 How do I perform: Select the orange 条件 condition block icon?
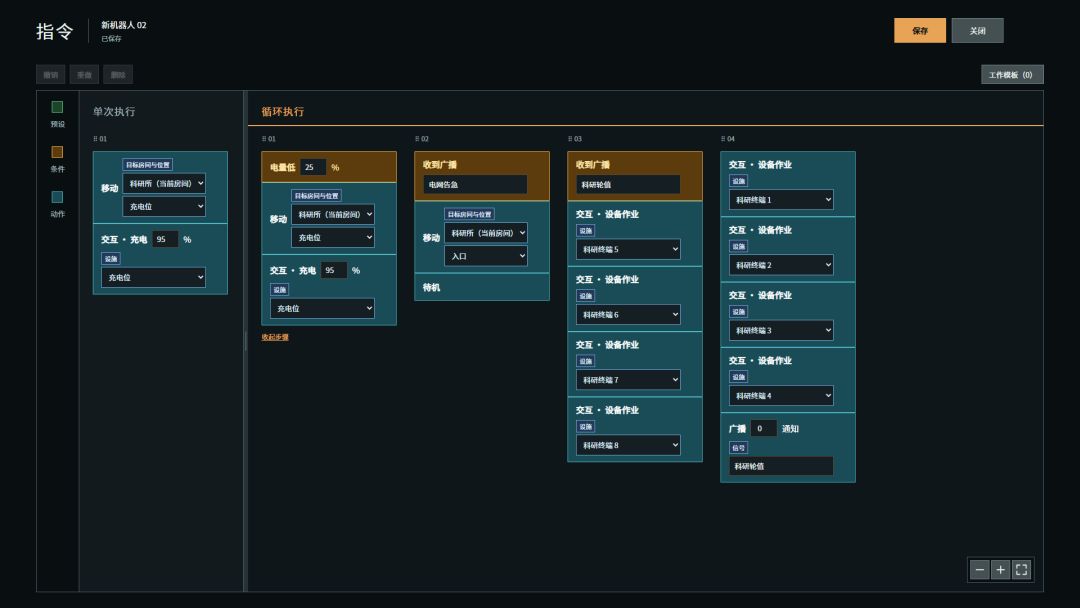(x=57, y=152)
